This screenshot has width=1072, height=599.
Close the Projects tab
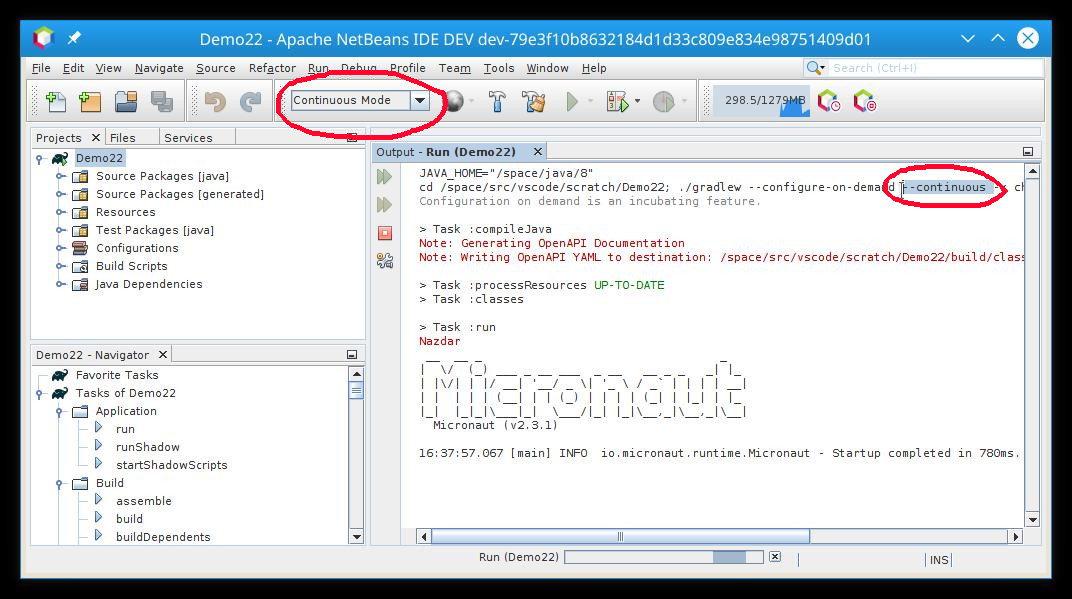(96, 137)
